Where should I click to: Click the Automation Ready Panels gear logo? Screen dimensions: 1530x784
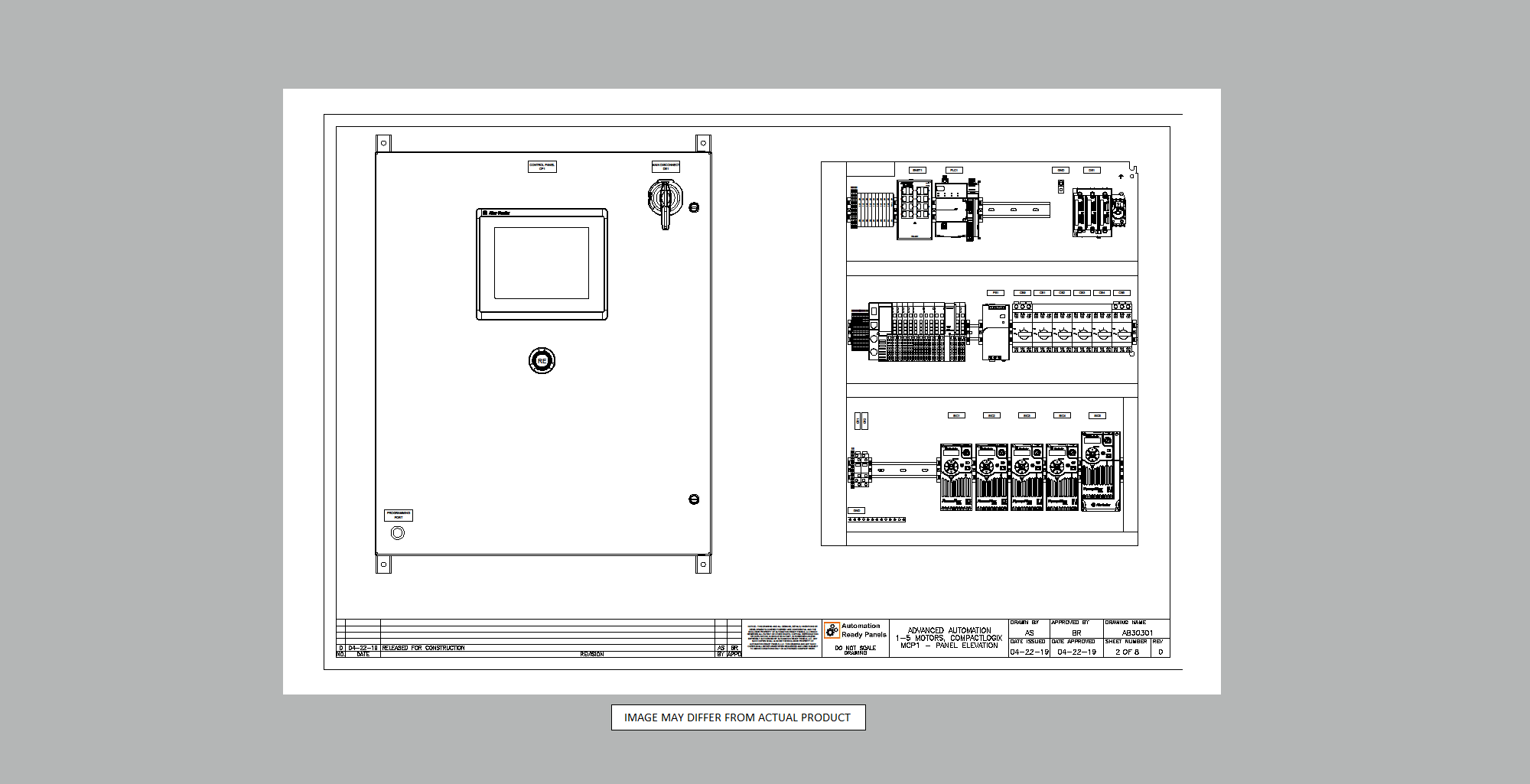[x=832, y=630]
